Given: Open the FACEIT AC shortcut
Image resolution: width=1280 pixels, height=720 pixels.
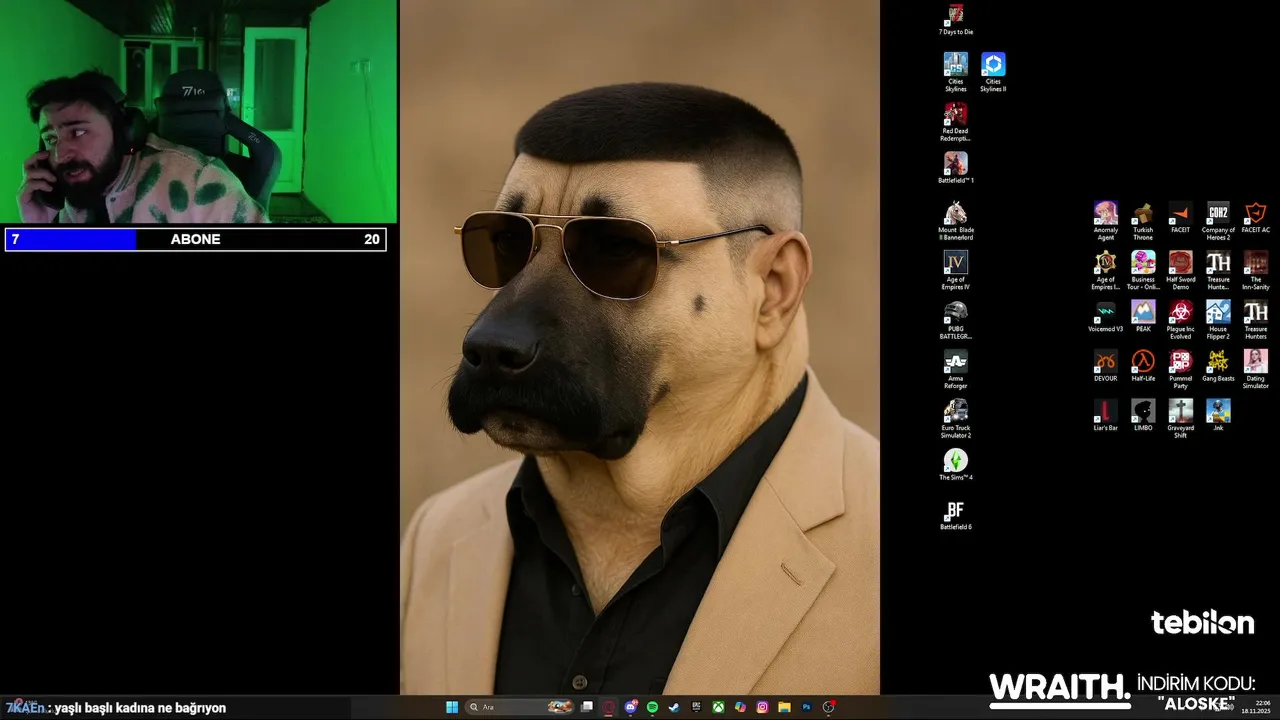Looking at the screenshot, I should click(x=1256, y=217).
